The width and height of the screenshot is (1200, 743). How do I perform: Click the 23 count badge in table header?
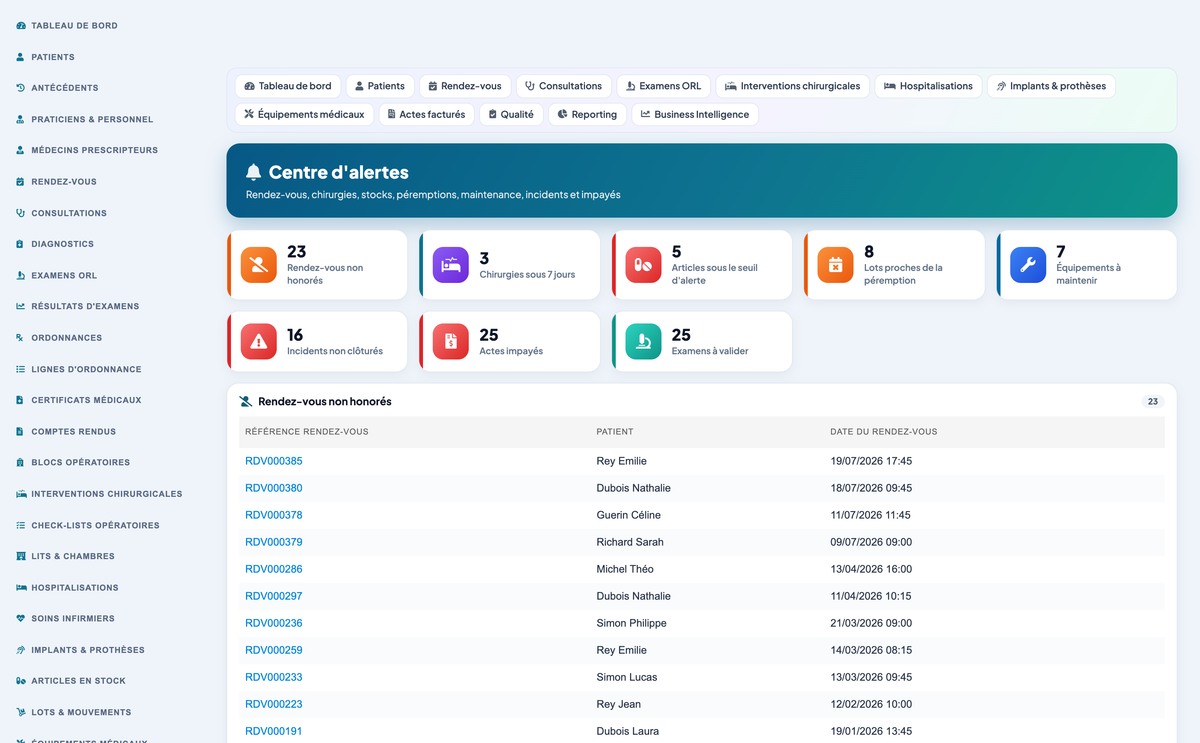coord(1153,401)
